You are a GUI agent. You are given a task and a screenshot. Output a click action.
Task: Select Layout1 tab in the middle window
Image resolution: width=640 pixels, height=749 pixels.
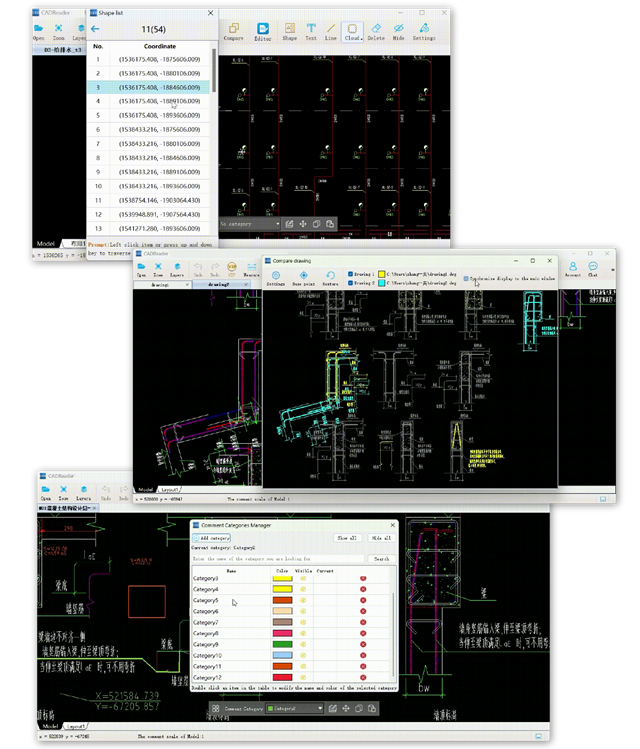(170, 490)
